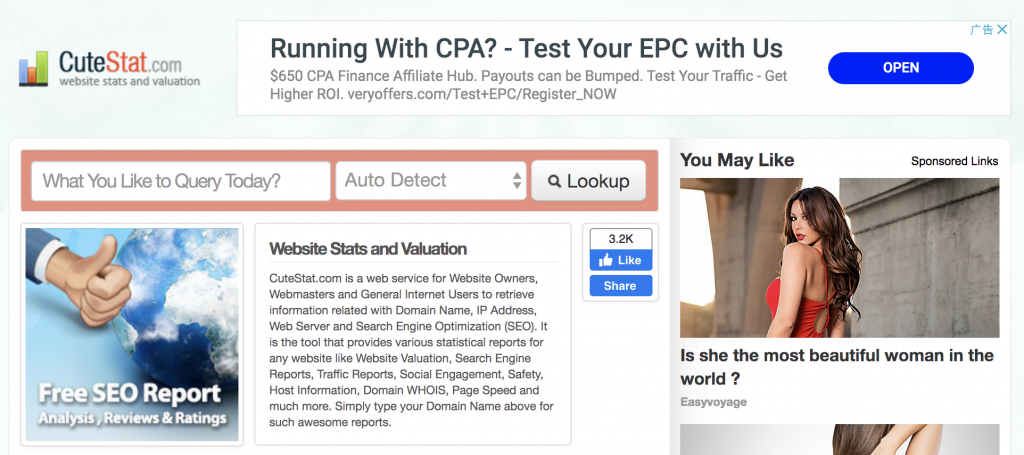Click the query search input field
This screenshot has width=1024, height=455.
coord(181,181)
